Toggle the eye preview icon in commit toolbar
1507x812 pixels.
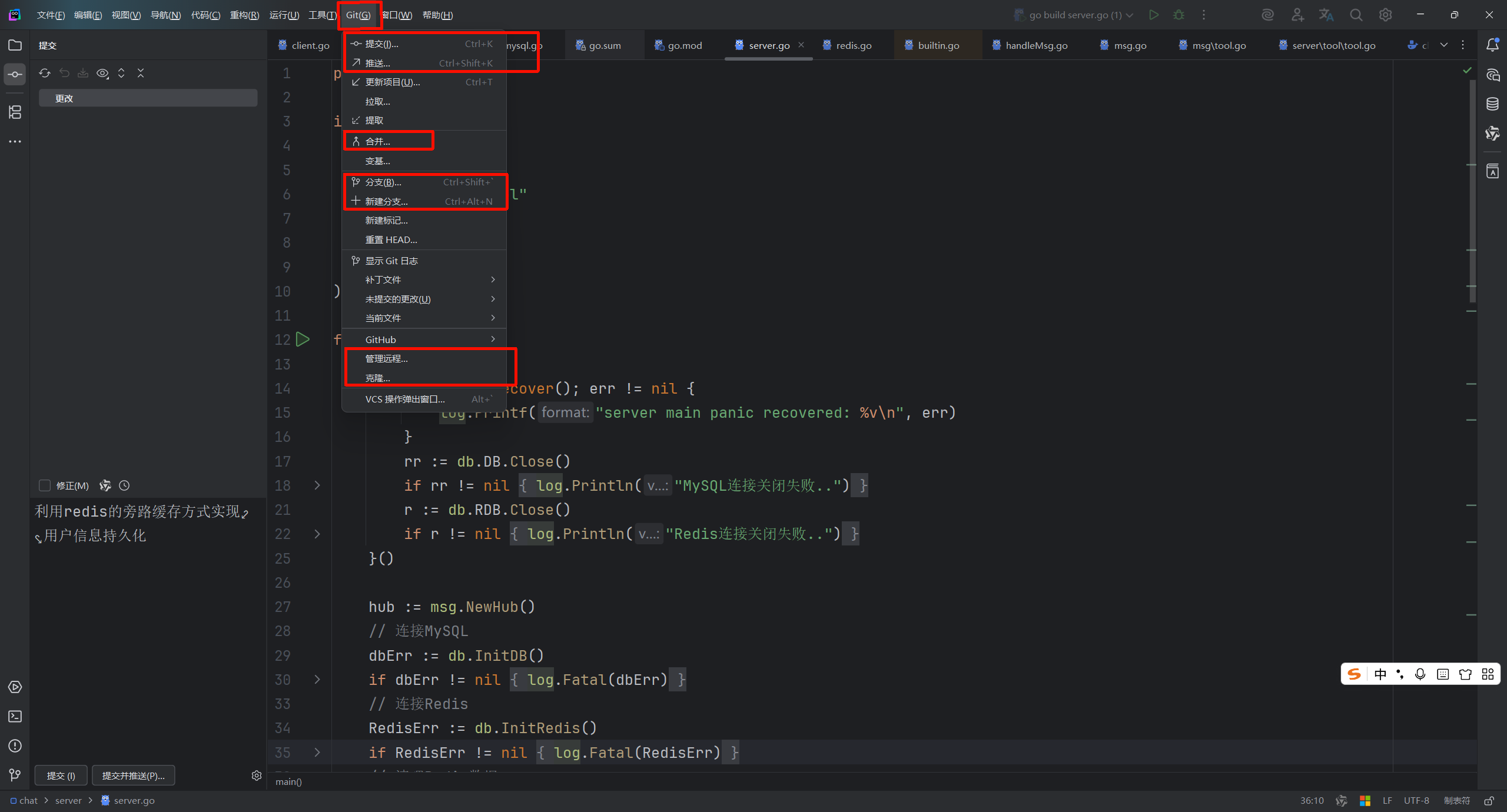coord(102,73)
